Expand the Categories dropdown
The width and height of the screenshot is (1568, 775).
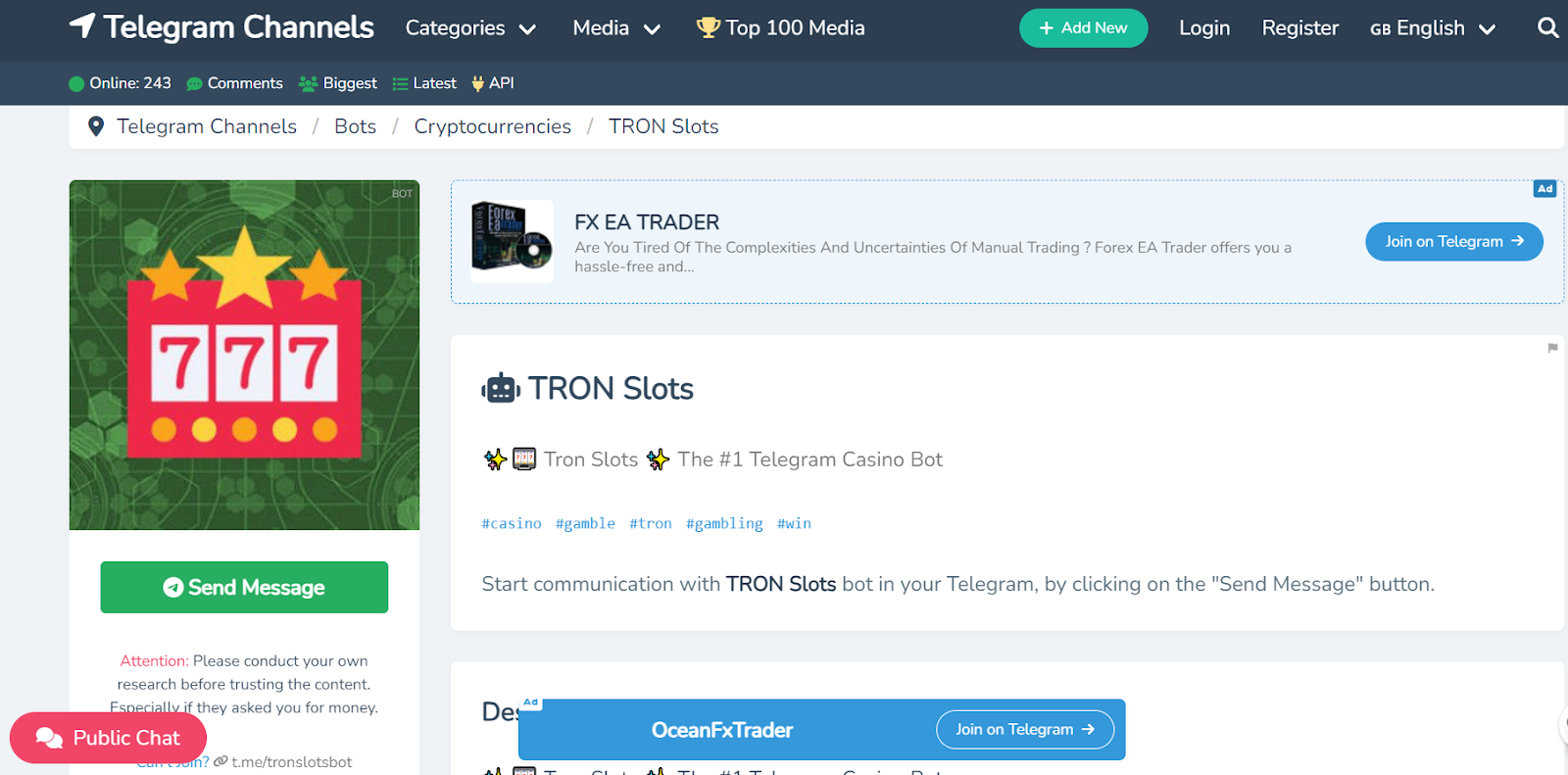point(470,28)
